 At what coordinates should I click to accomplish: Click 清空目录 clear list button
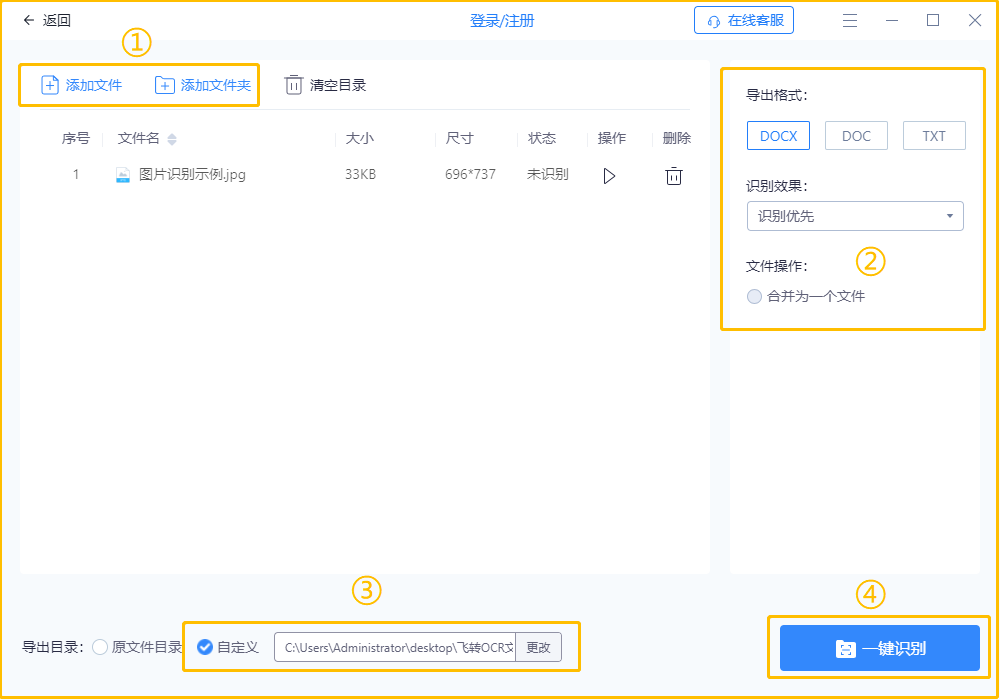coord(325,85)
